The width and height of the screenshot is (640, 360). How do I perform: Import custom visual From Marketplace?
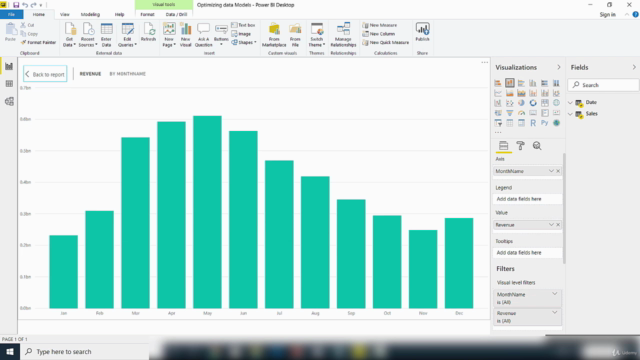274,34
